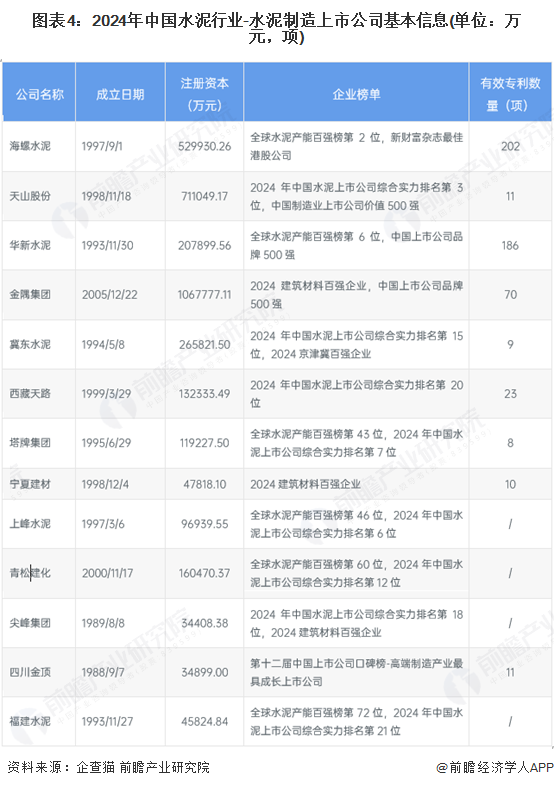
Task: Click the date 1998/11/18
Action: click(x=107, y=196)
